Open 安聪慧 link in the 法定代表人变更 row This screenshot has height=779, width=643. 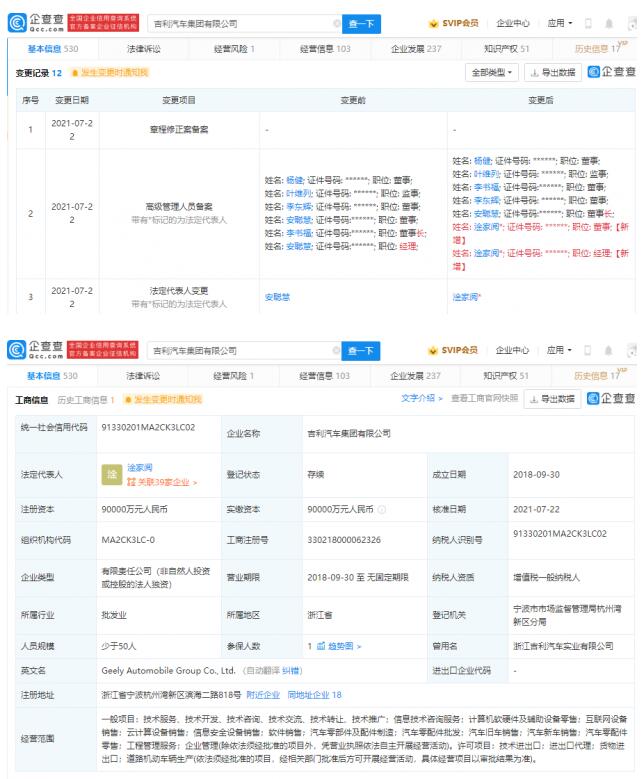tap(277, 297)
